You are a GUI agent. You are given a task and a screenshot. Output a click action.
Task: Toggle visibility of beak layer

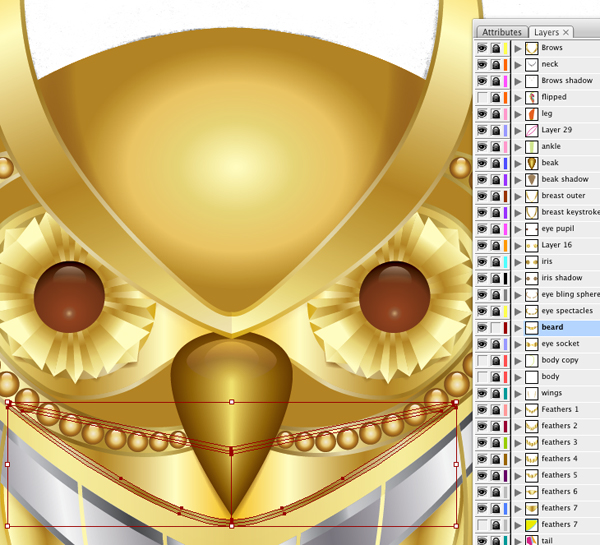(482, 163)
